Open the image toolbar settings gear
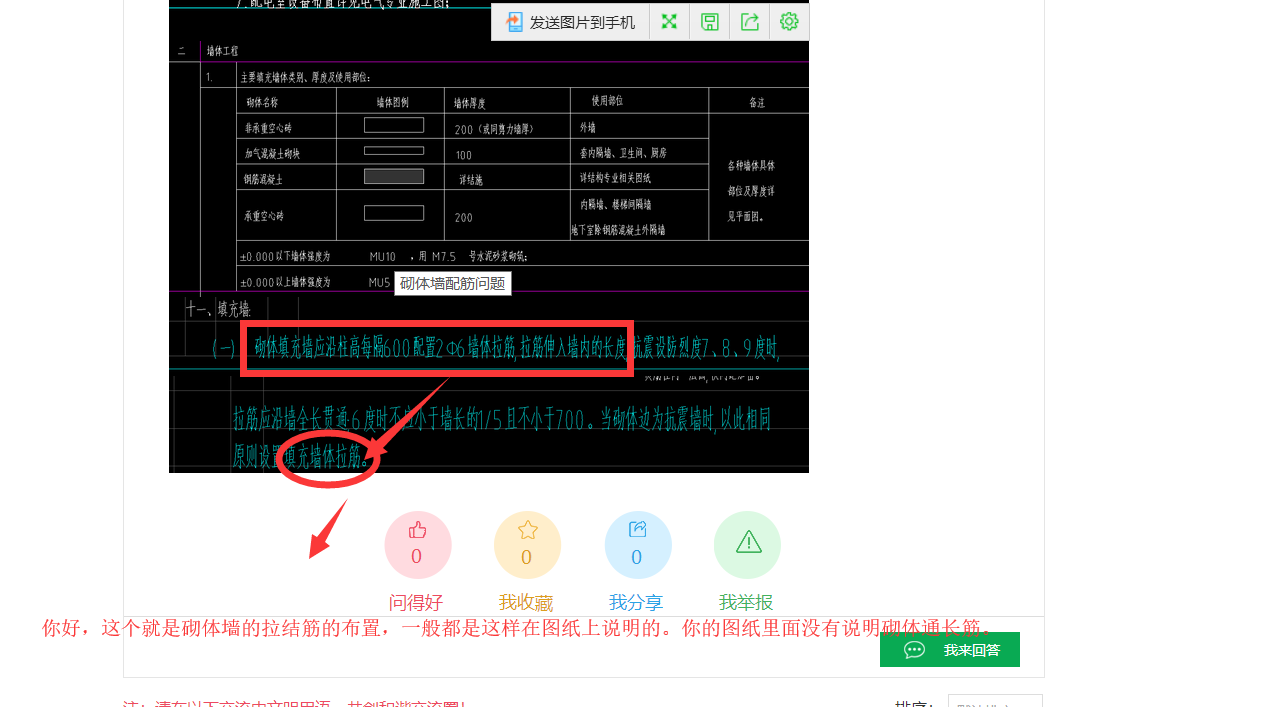This screenshot has height=707, width=1271. [789, 22]
